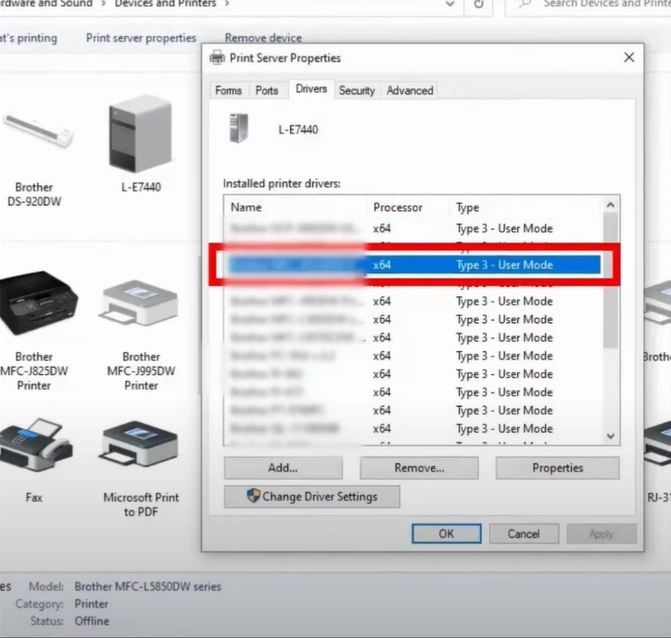Select the Microsoft Print to PDF icon
The height and width of the screenshot is (638, 671).
pyautogui.click(x=140, y=448)
